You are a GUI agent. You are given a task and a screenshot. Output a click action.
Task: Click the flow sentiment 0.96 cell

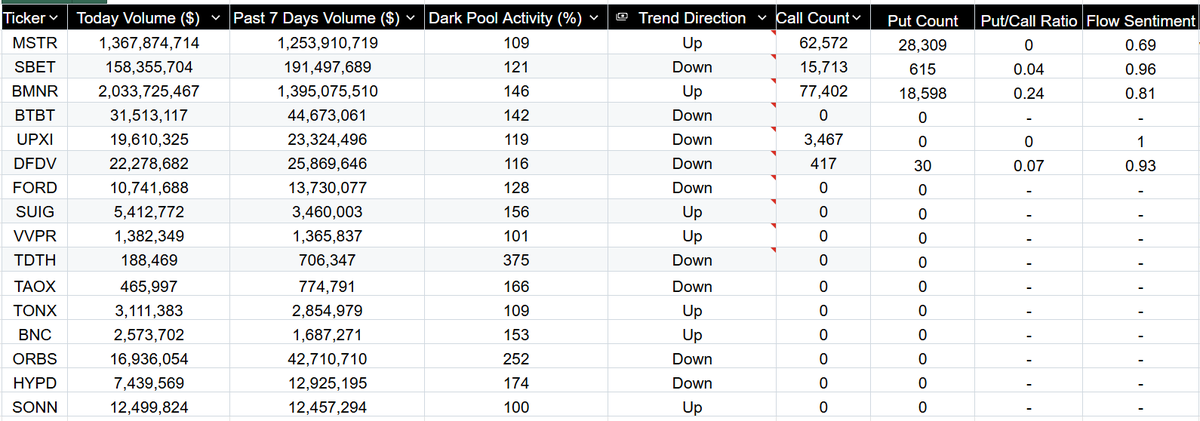pos(1140,69)
